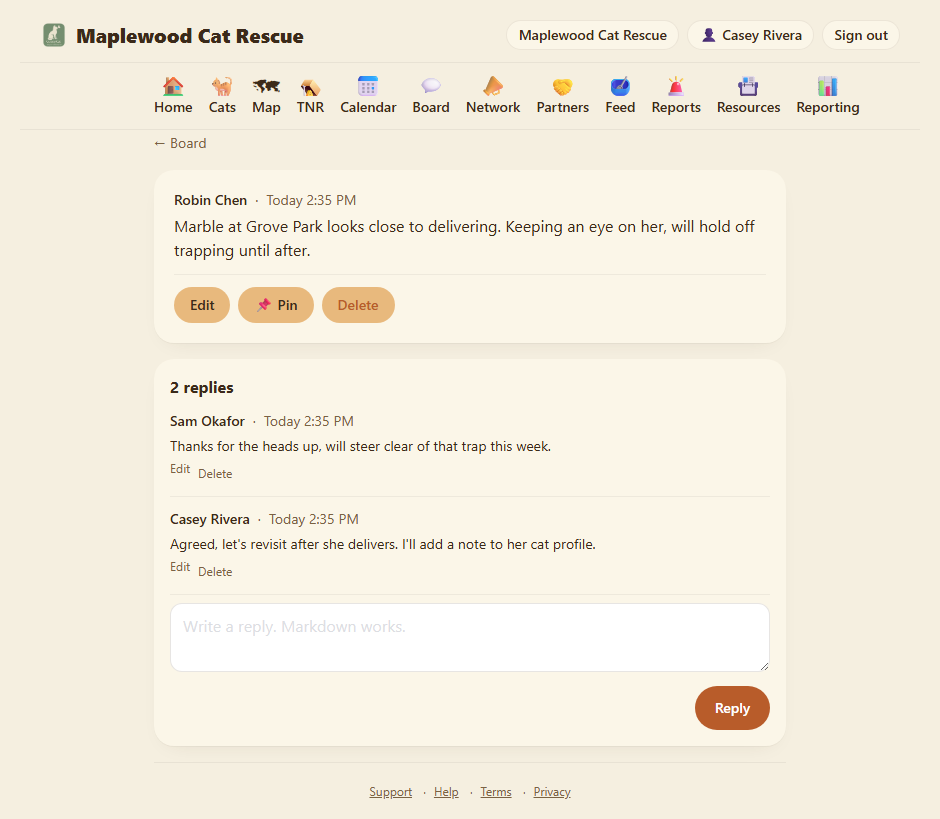940x819 pixels.
Task: Open the Home house icon
Action: click(x=173, y=86)
